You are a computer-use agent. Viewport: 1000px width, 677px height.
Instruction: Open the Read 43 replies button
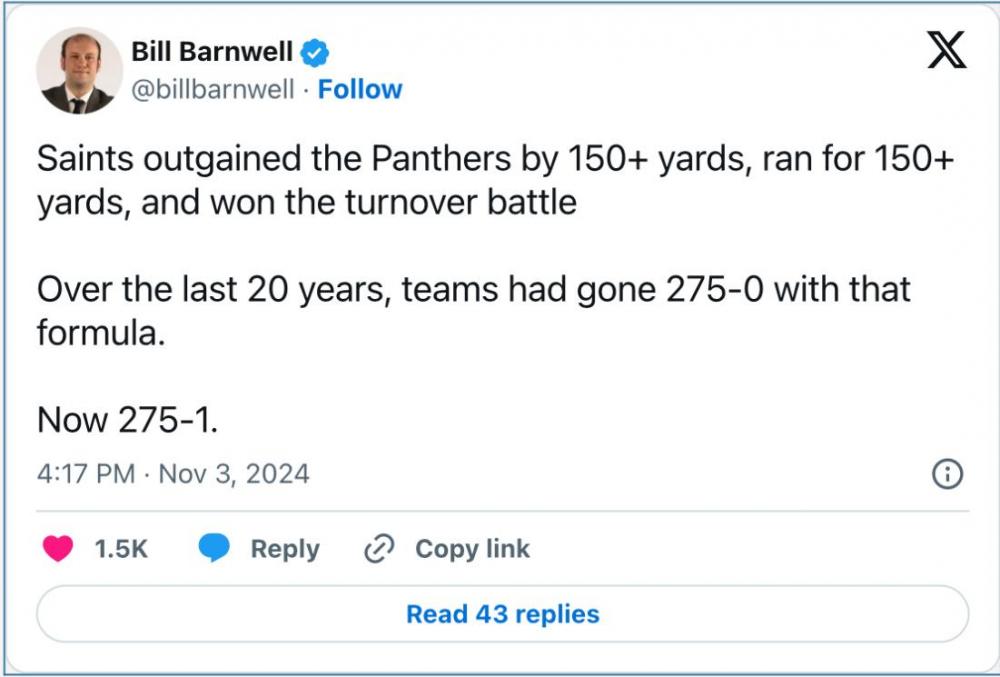tap(502, 613)
